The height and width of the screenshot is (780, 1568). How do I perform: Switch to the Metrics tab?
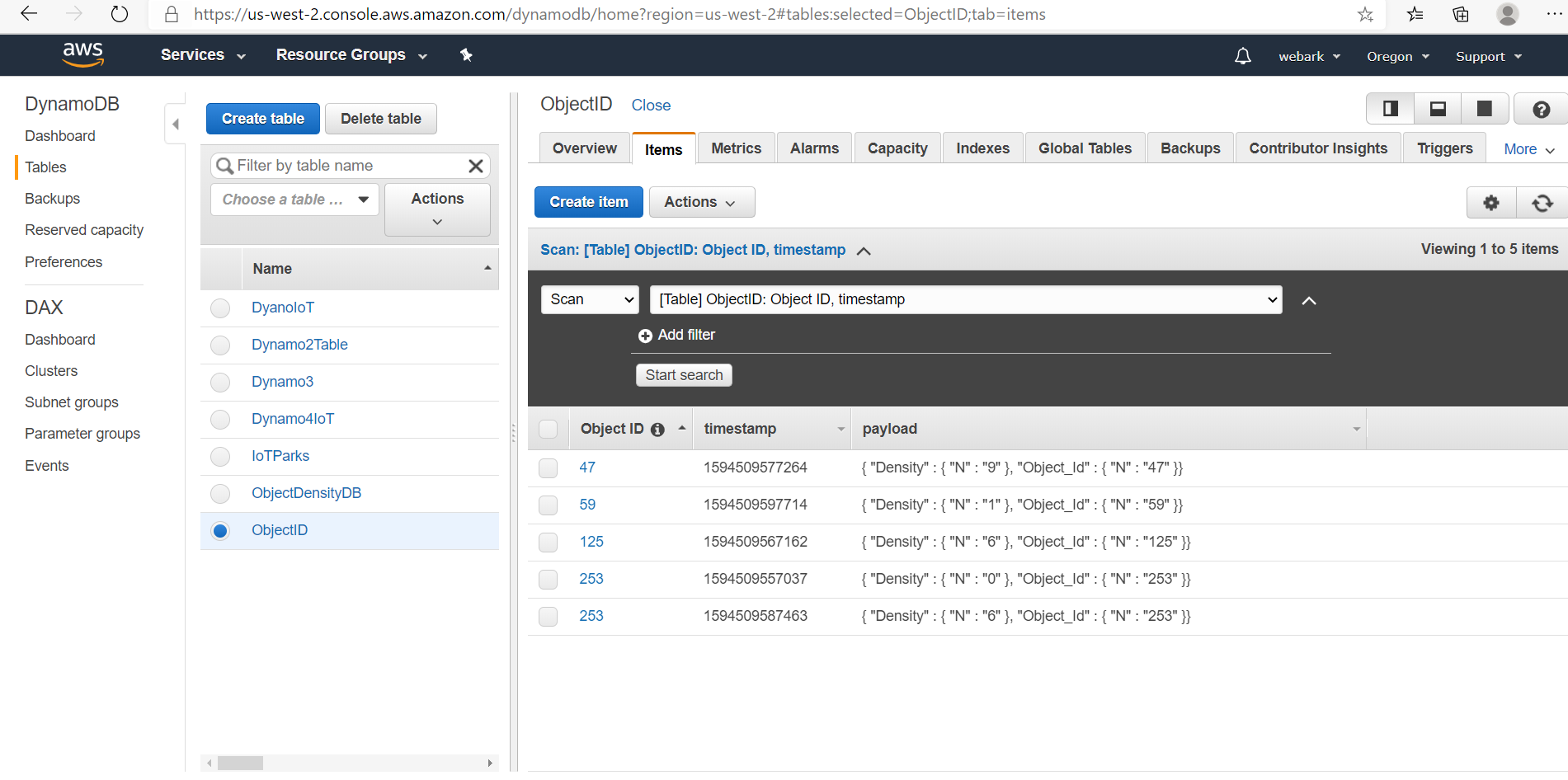pos(736,148)
